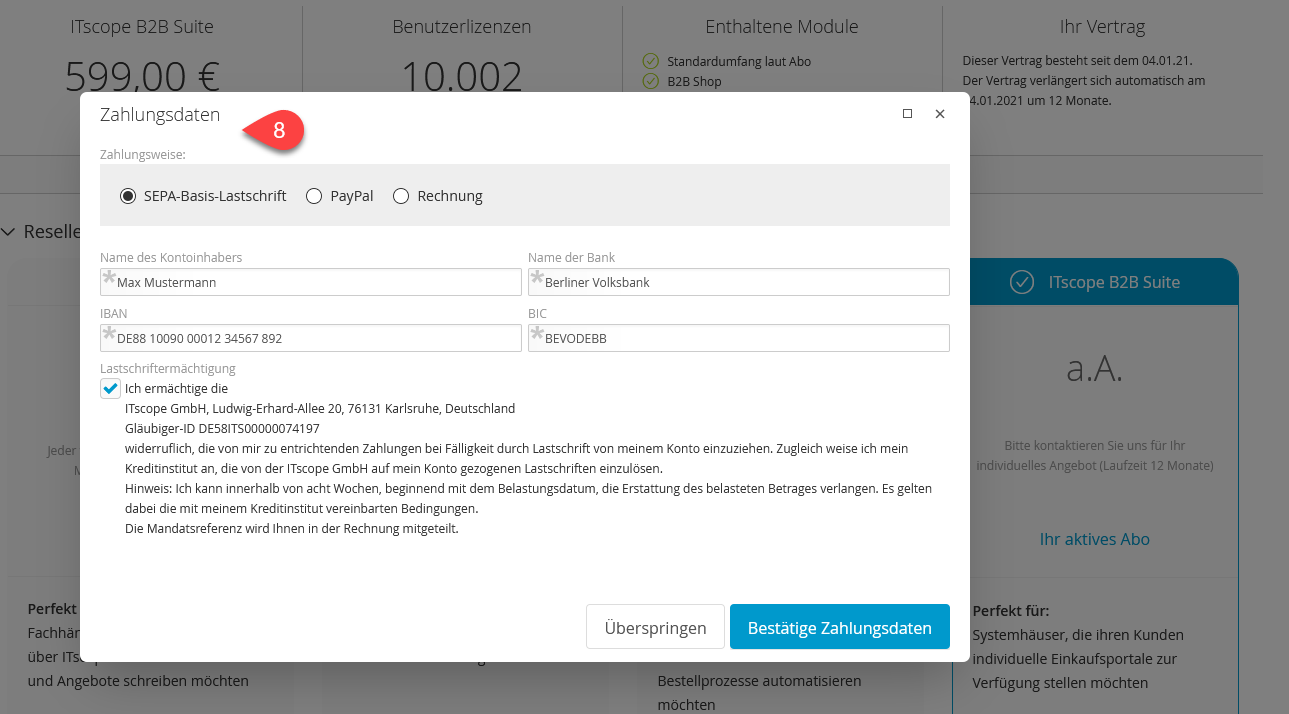Open the Ihr aktives Abo link
Image resolution: width=1289 pixels, height=714 pixels.
[1095, 539]
